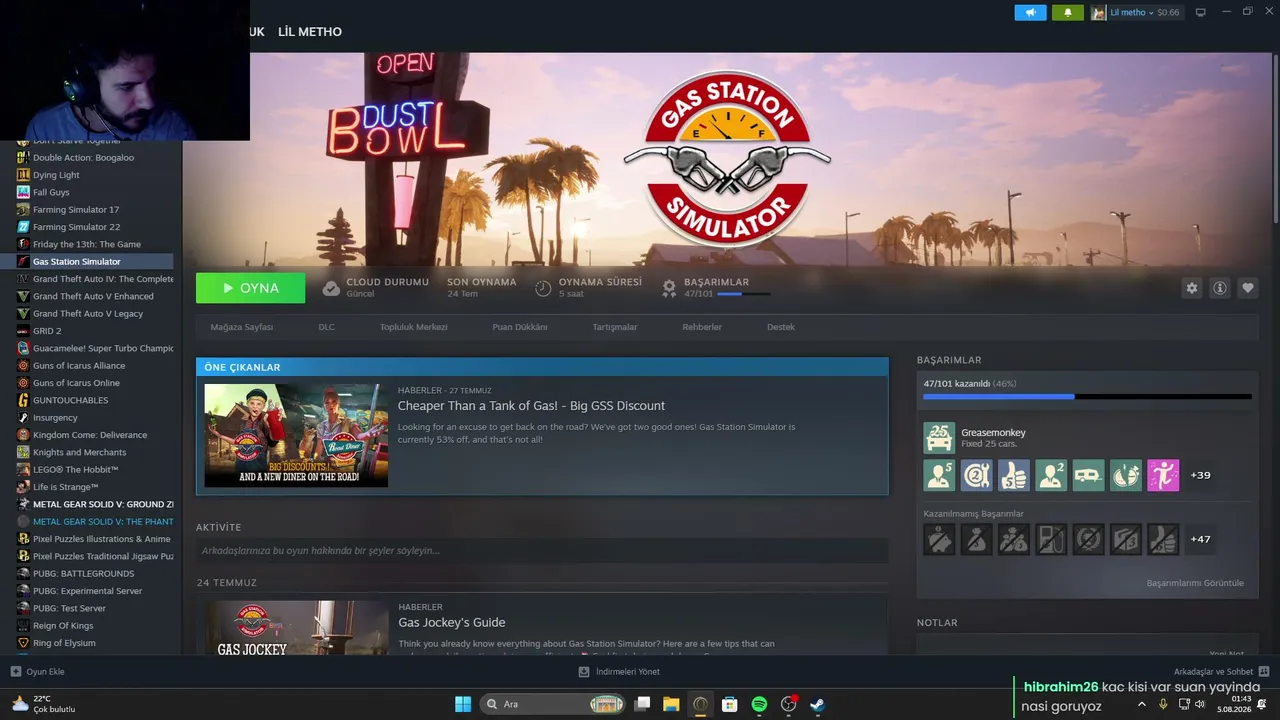This screenshot has height=720, width=1280.
Task: Open the Gas Jockey's Guide article
Action: [452, 623]
